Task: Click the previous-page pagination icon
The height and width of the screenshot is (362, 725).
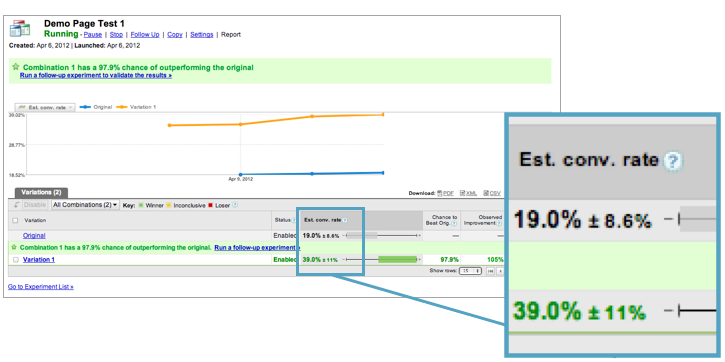Action: (501, 271)
